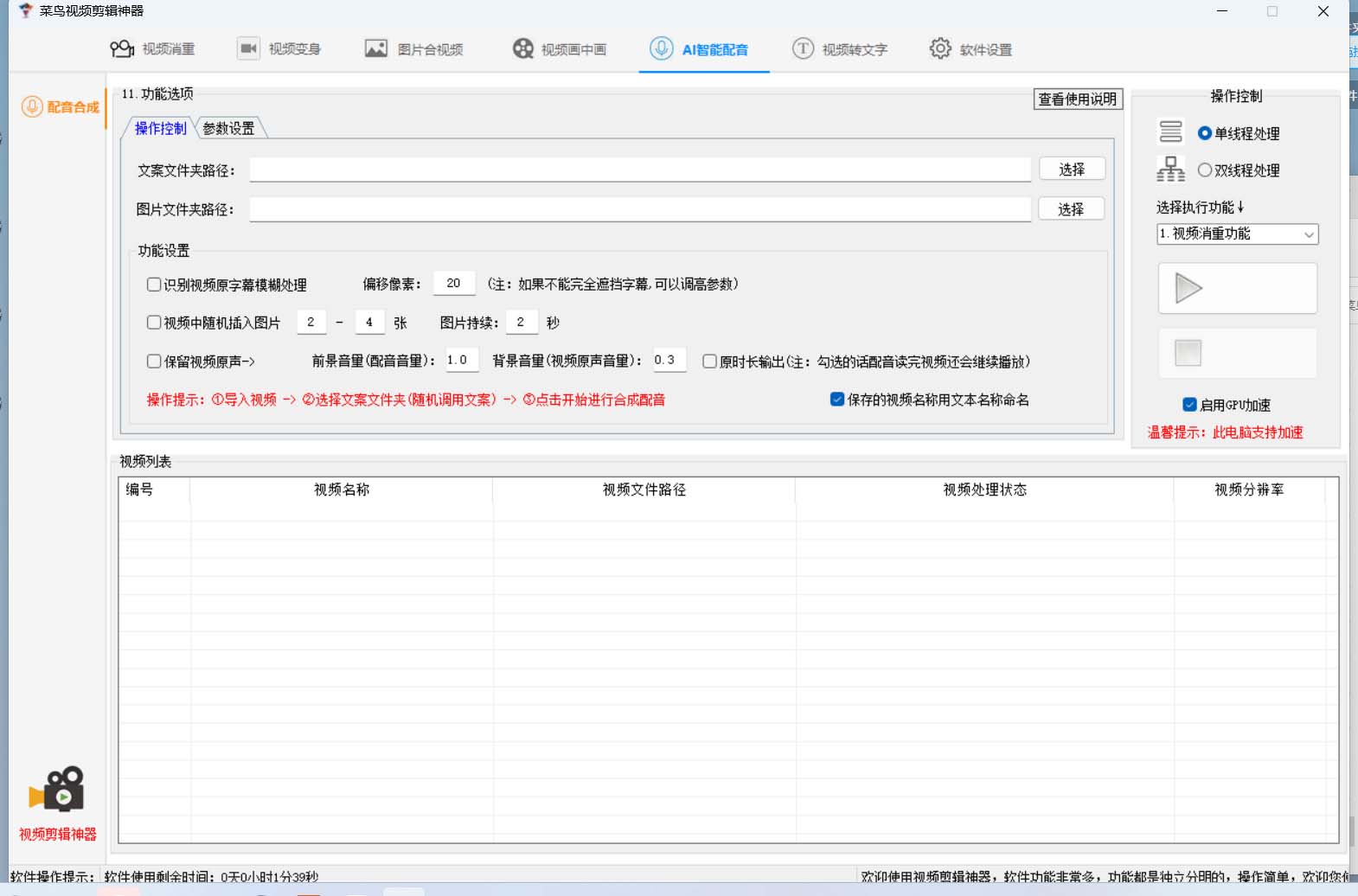Select the 视频转文字 text icon
1358x896 pixels.
[x=803, y=49]
